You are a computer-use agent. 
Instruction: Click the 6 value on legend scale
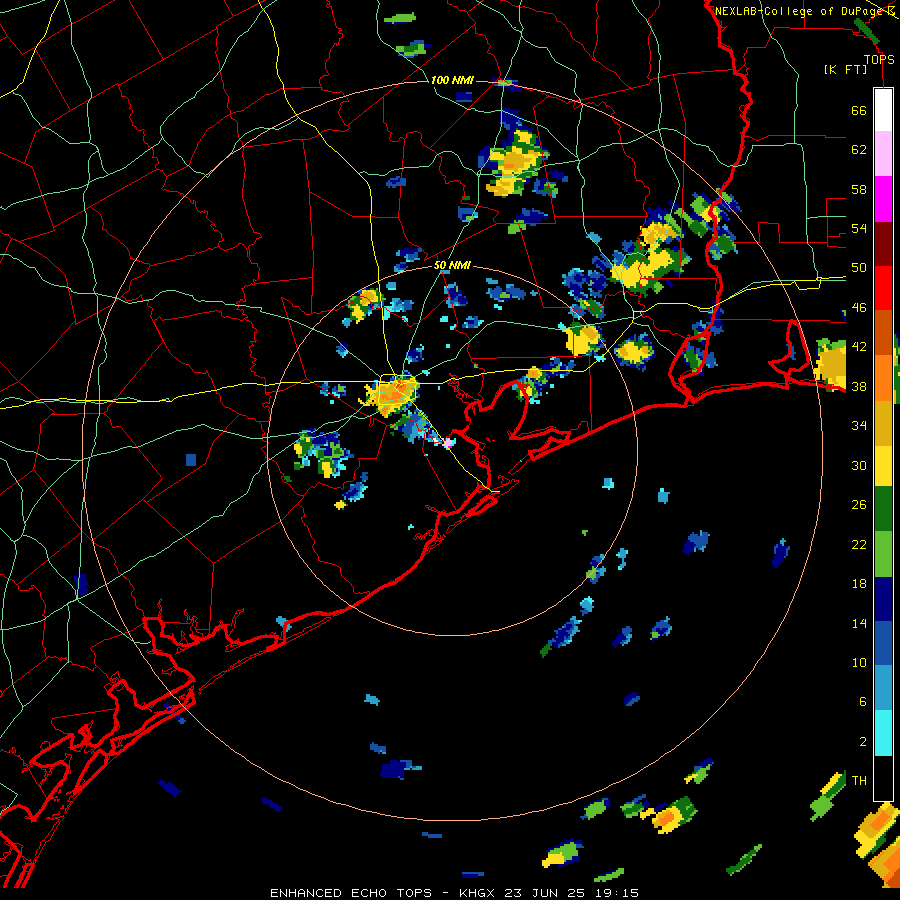tap(863, 702)
